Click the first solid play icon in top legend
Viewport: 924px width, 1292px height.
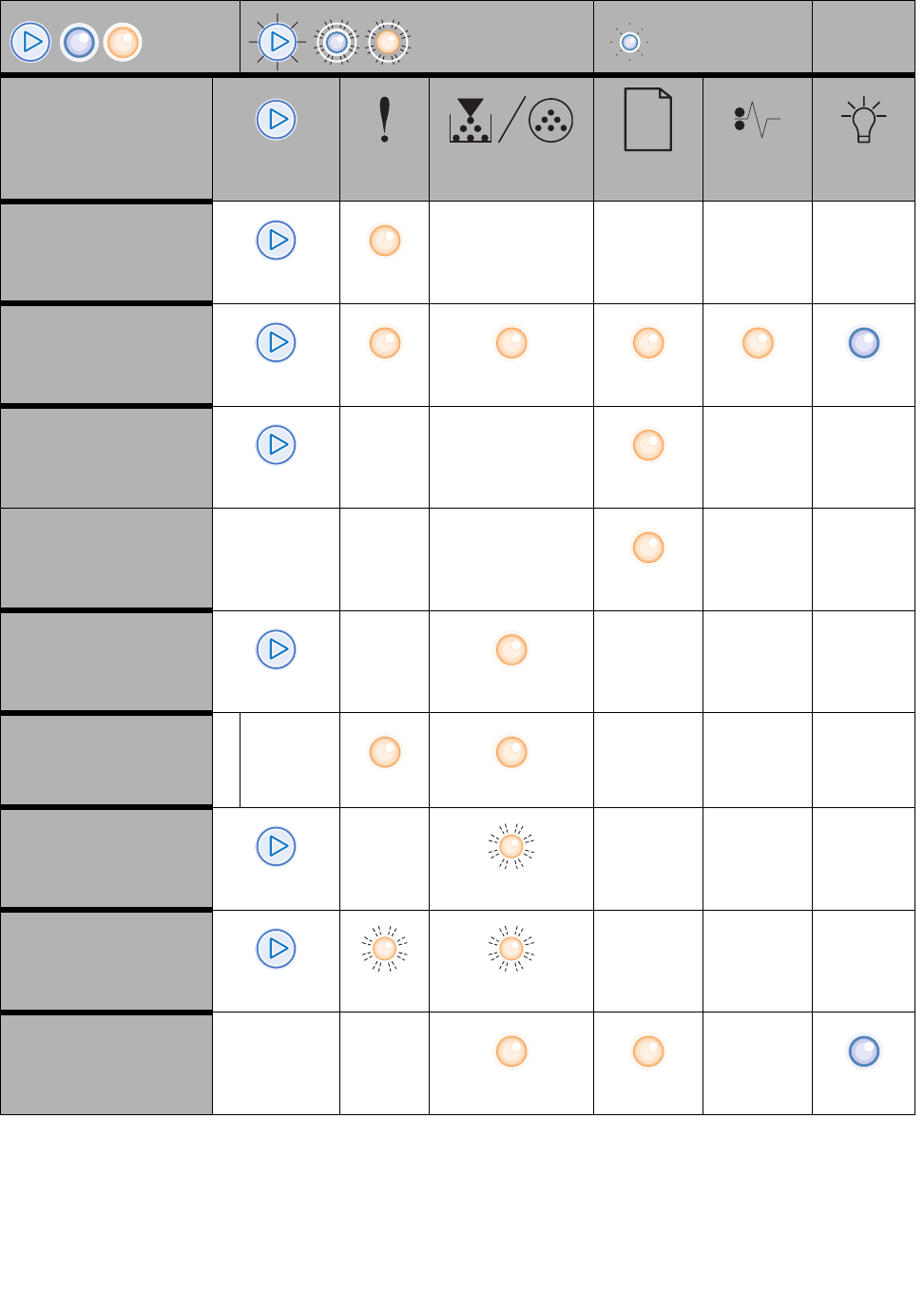point(30,42)
